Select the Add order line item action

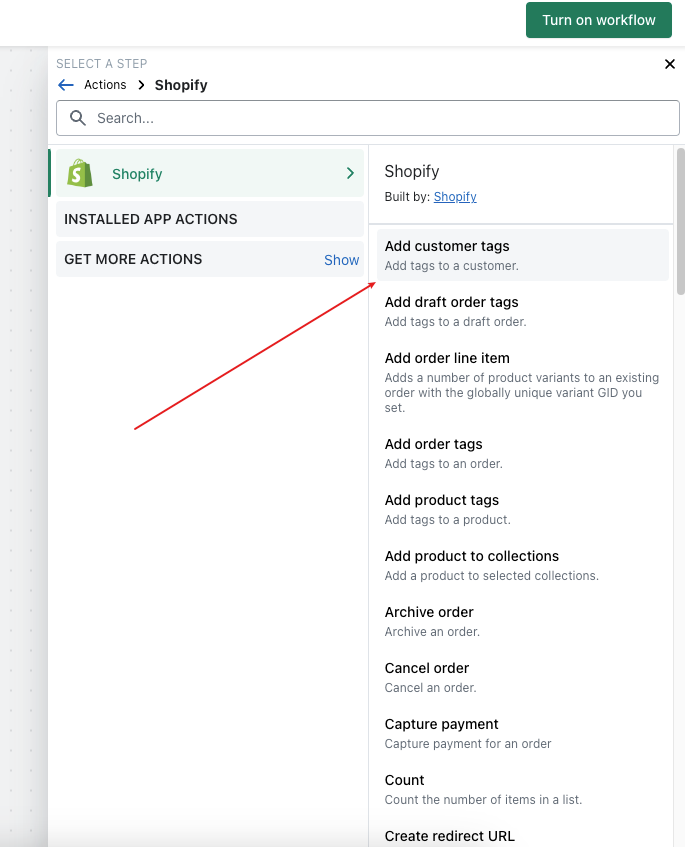[x=522, y=382]
